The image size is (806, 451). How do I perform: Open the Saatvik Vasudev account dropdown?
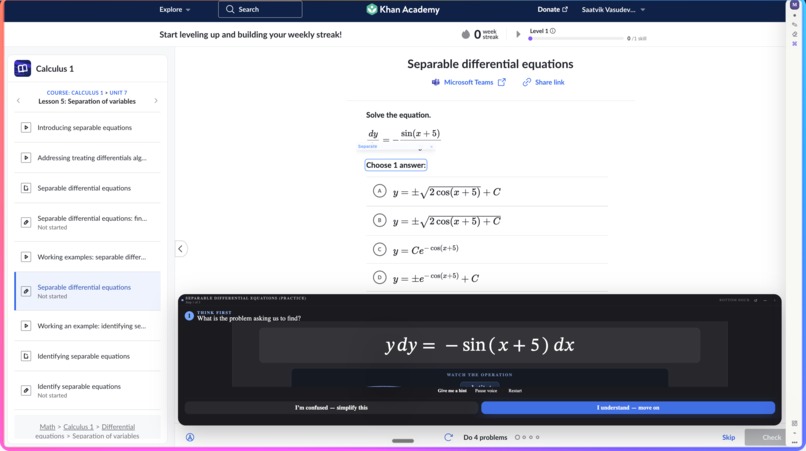click(613, 9)
